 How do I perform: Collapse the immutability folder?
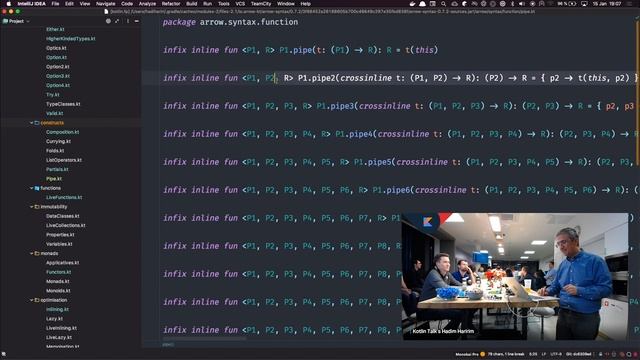coord(31,207)
